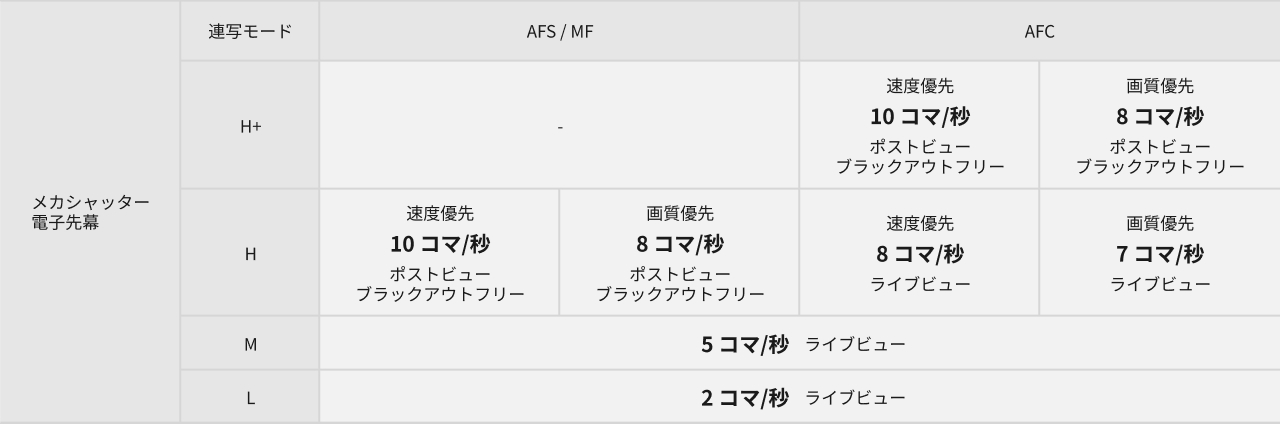Select 10 コマ/秒 in the H AFS/MF row
Image resolution: width=1280 pixels, height=424 pixels.
click(440, 243)
